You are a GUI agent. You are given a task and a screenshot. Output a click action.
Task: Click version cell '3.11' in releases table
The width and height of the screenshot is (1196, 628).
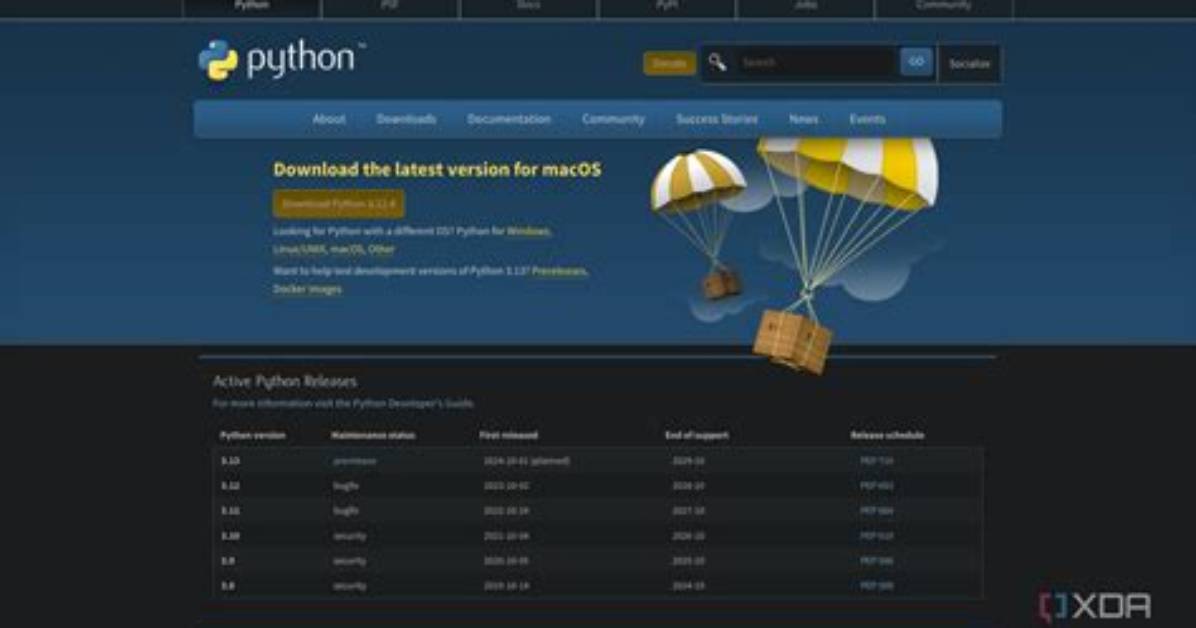230,510
